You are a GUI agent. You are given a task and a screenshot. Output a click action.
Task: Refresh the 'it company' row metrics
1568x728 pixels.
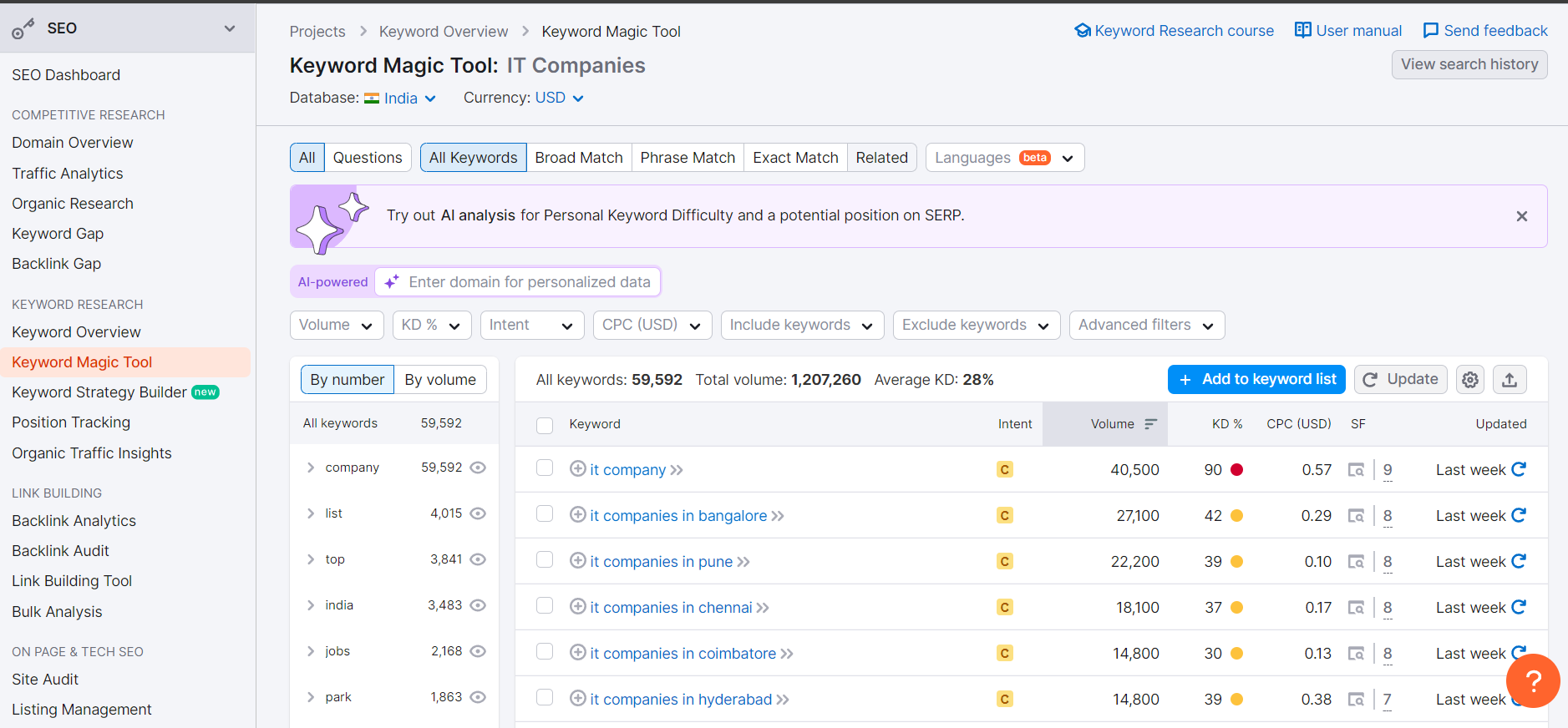pos(1519,469)
